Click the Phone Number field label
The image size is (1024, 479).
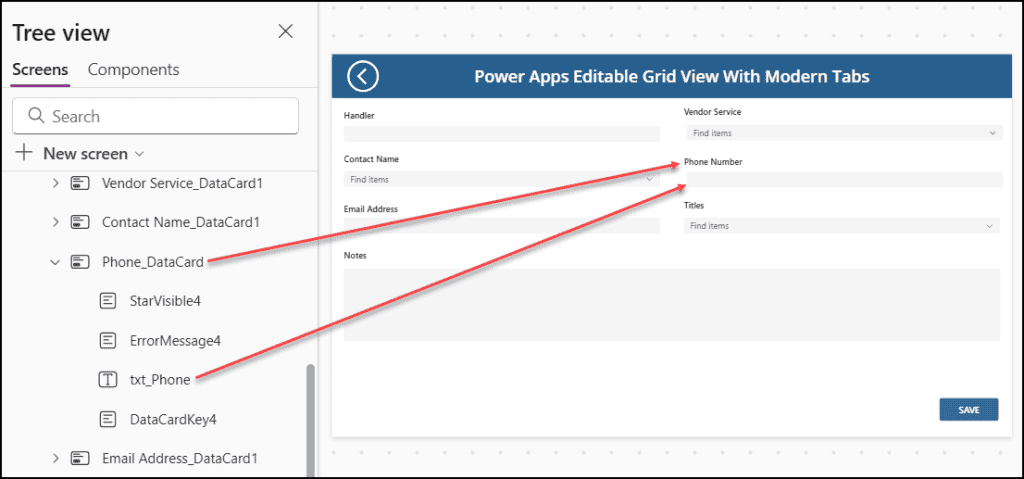(713, 161)
